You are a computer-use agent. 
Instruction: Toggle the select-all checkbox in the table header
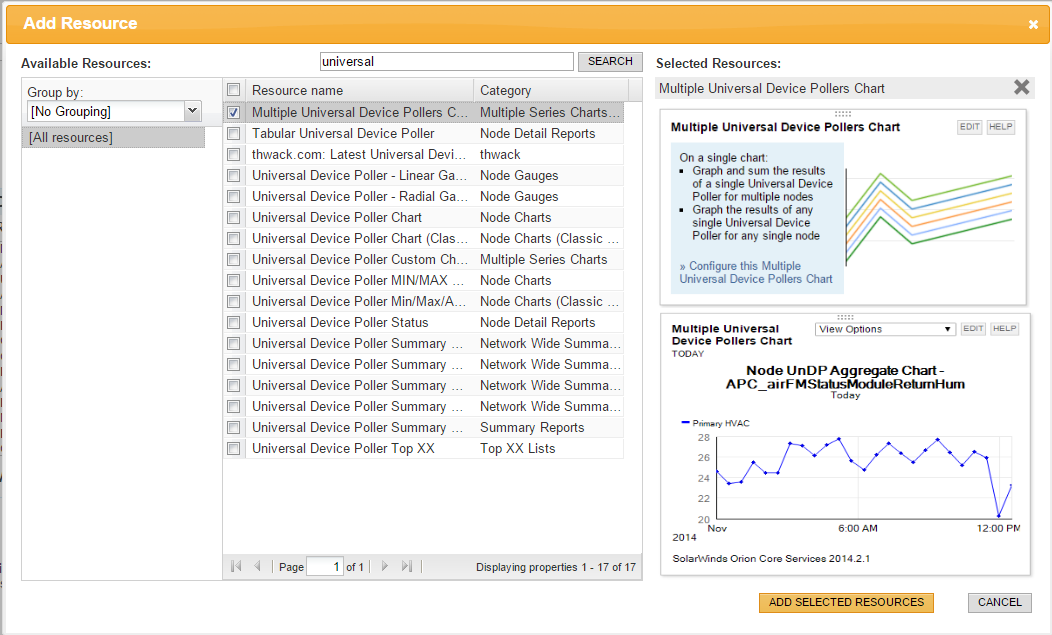(x=233, y=89)
